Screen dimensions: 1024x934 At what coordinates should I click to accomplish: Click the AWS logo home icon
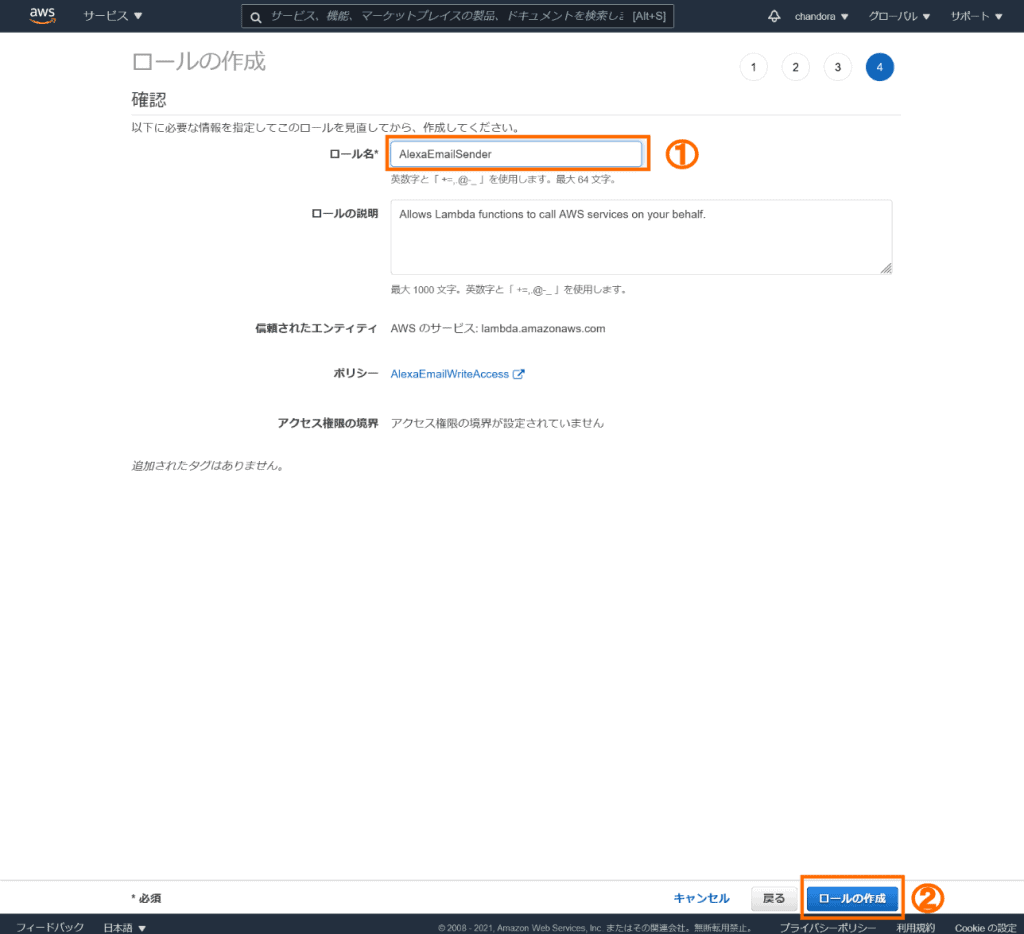coord(42,16)
